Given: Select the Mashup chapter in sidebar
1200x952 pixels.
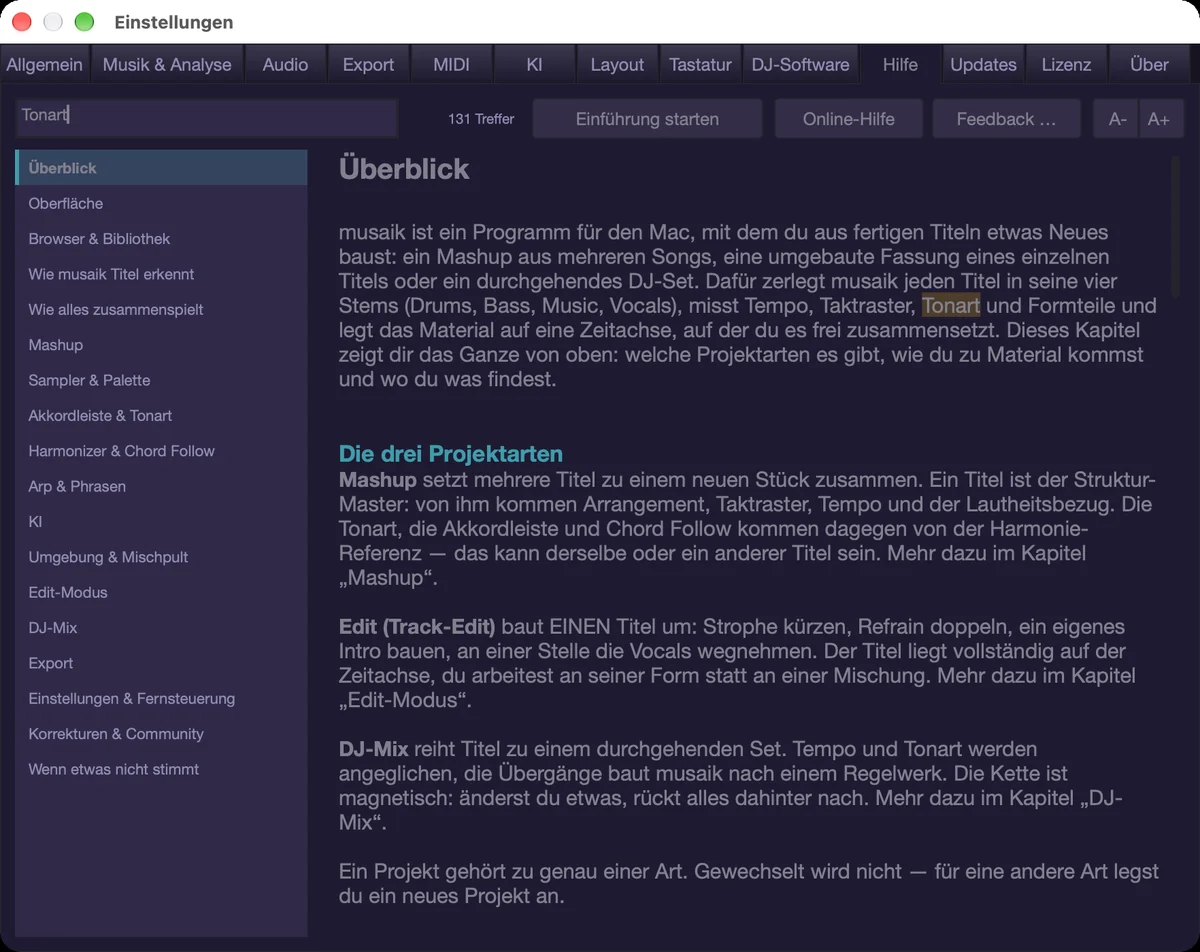Looking at the screenshot, I should click(x=162, y=345).
